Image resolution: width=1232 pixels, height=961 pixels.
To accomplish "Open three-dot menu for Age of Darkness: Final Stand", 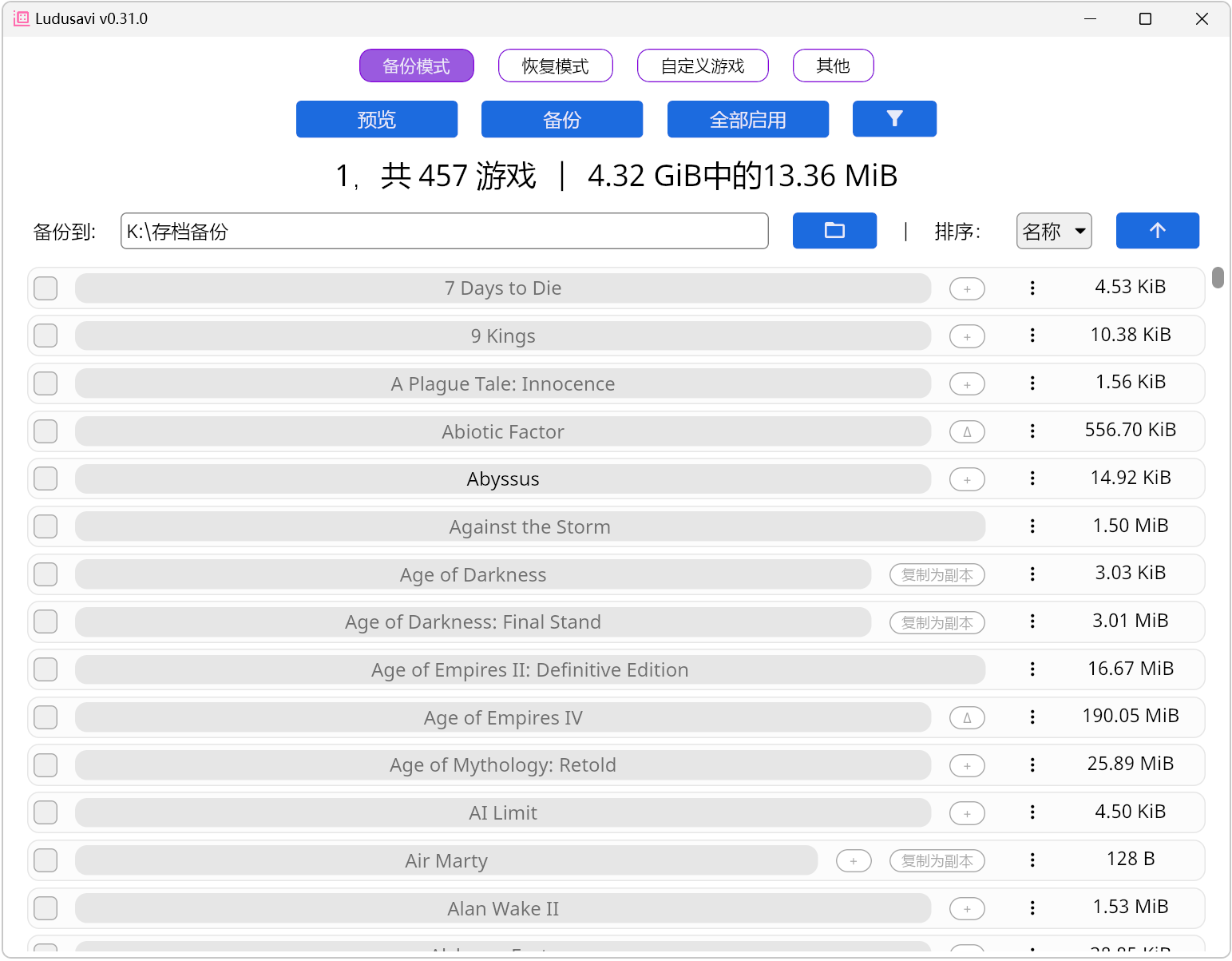I will (1032, 621).
